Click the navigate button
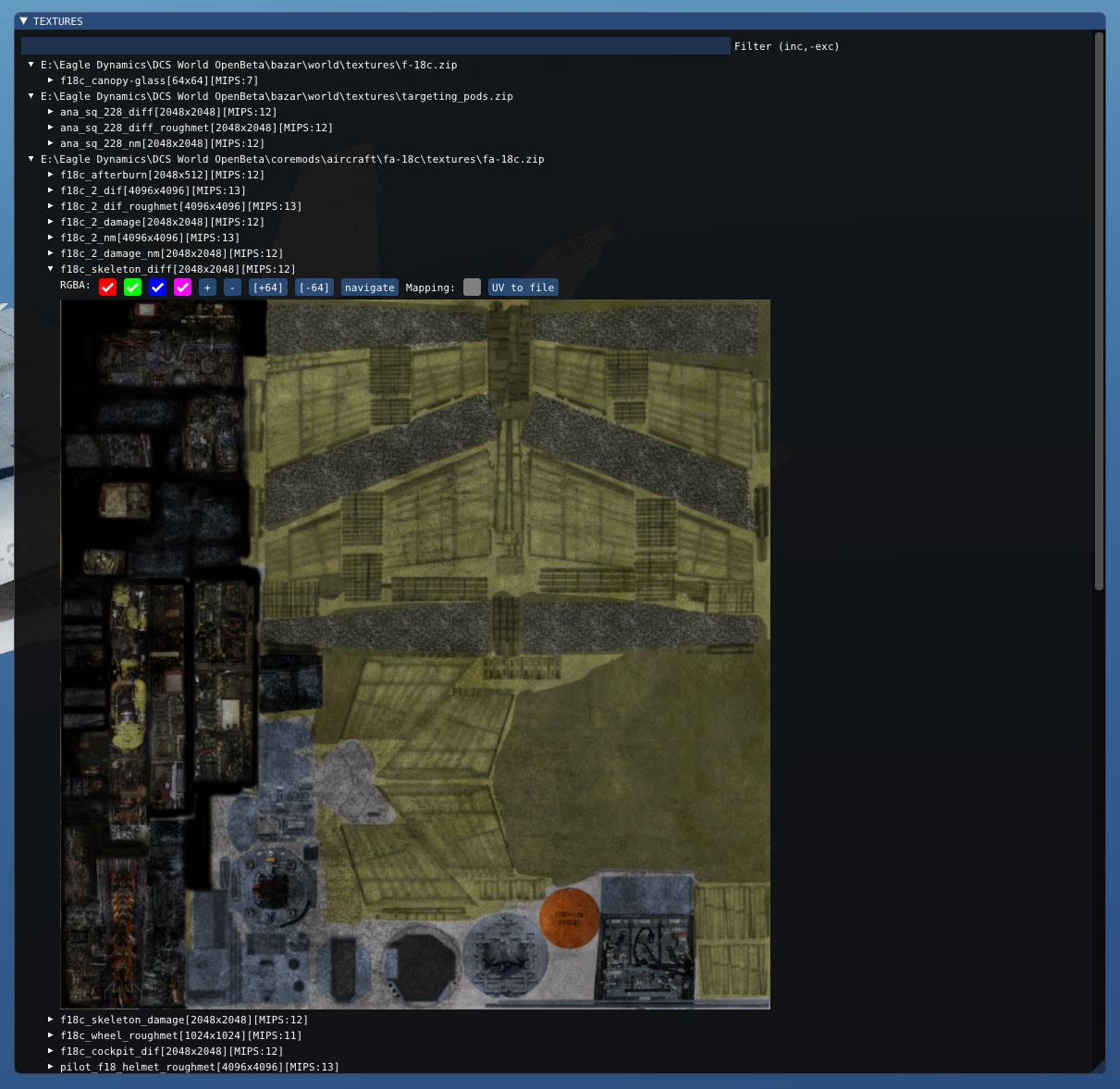 click(x=369, y=288)
